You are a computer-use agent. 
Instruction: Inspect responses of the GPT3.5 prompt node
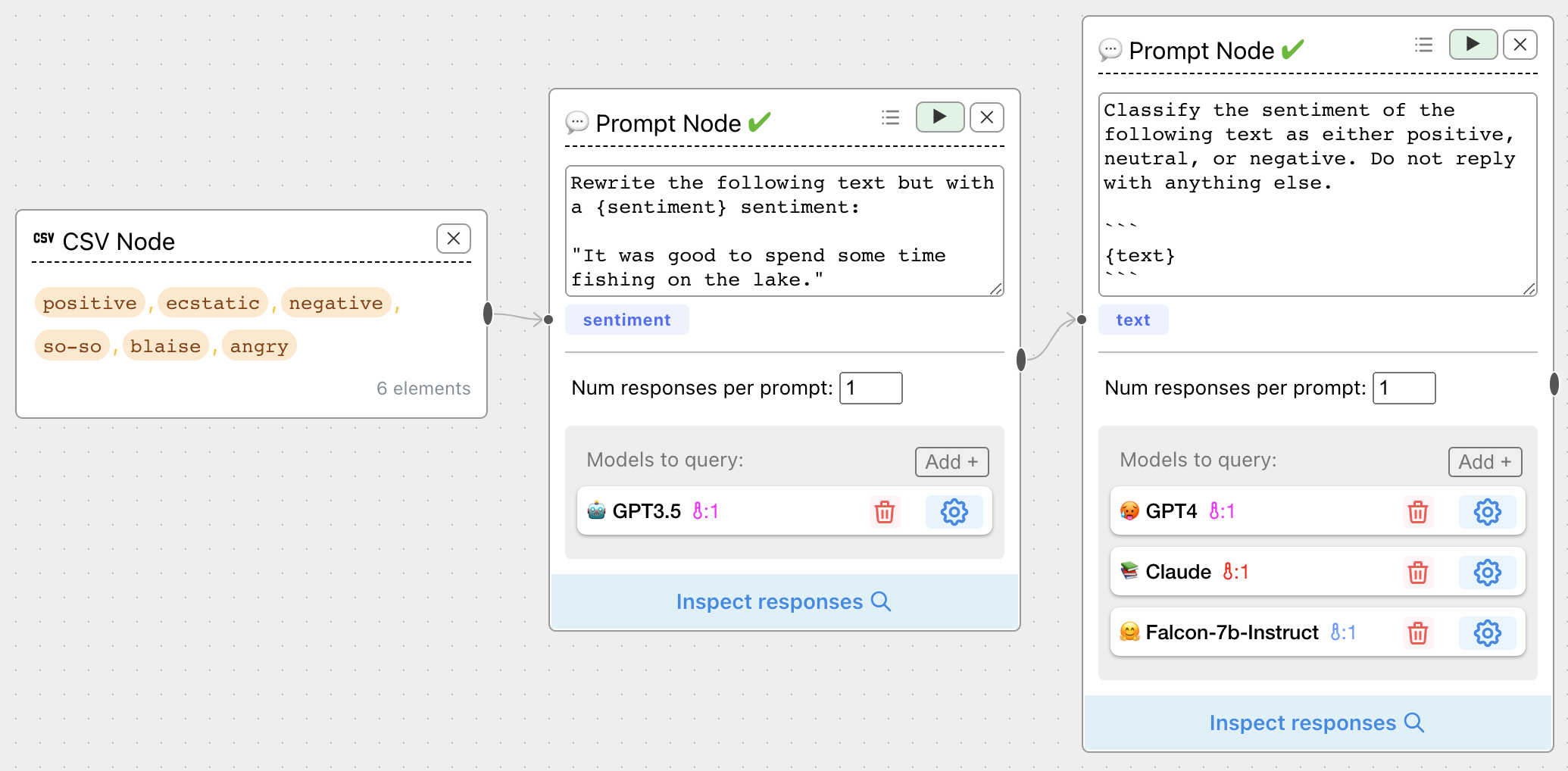pyautogui.click(x=784, y=602)
